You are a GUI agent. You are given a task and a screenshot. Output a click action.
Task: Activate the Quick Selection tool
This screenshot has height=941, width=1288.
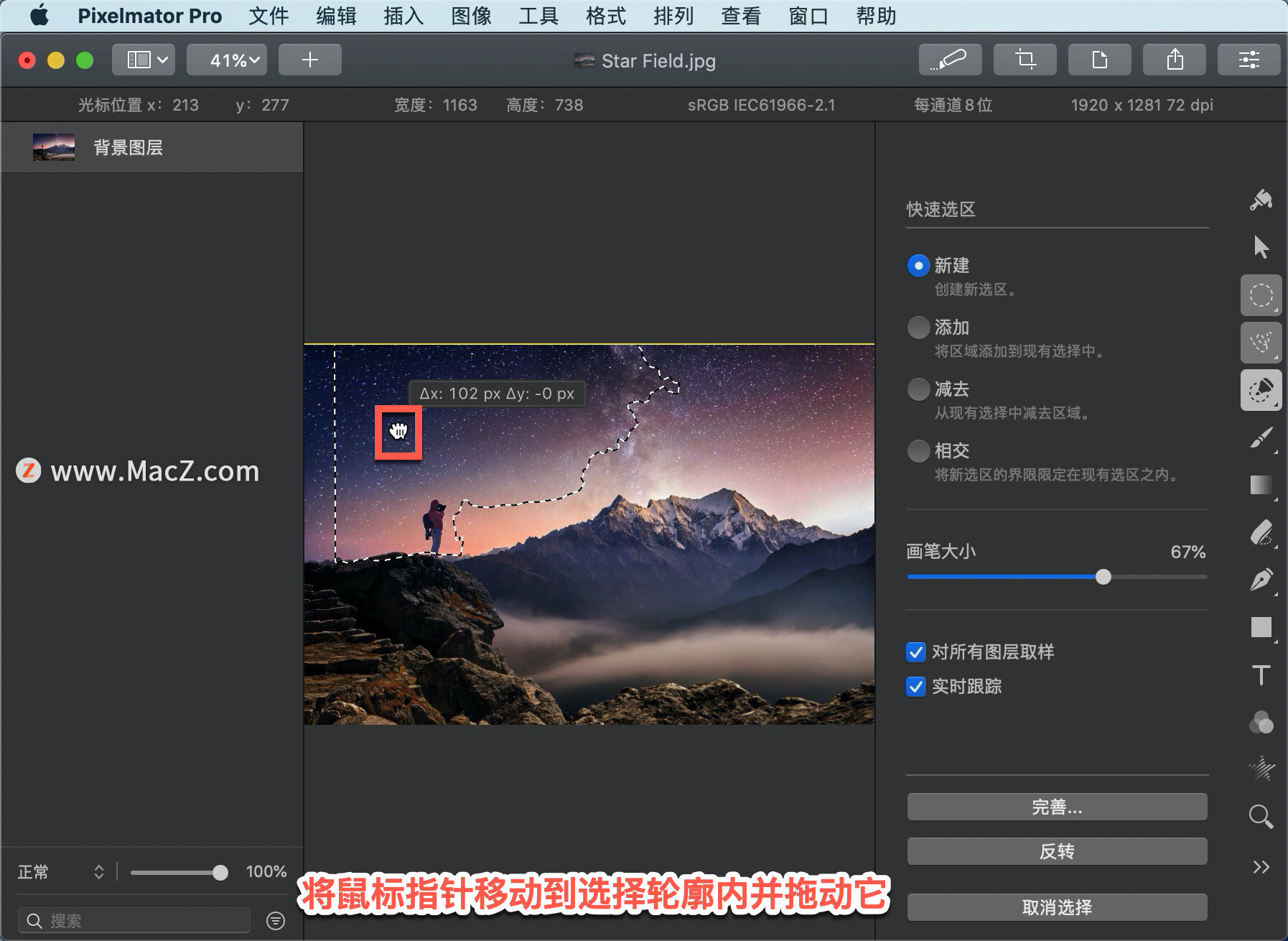(1261, 390)
